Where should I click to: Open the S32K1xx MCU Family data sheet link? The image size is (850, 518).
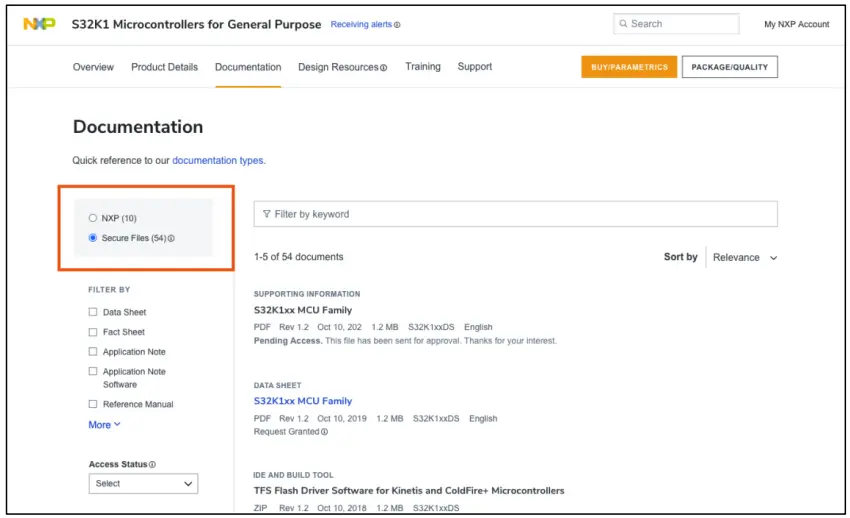302,401
